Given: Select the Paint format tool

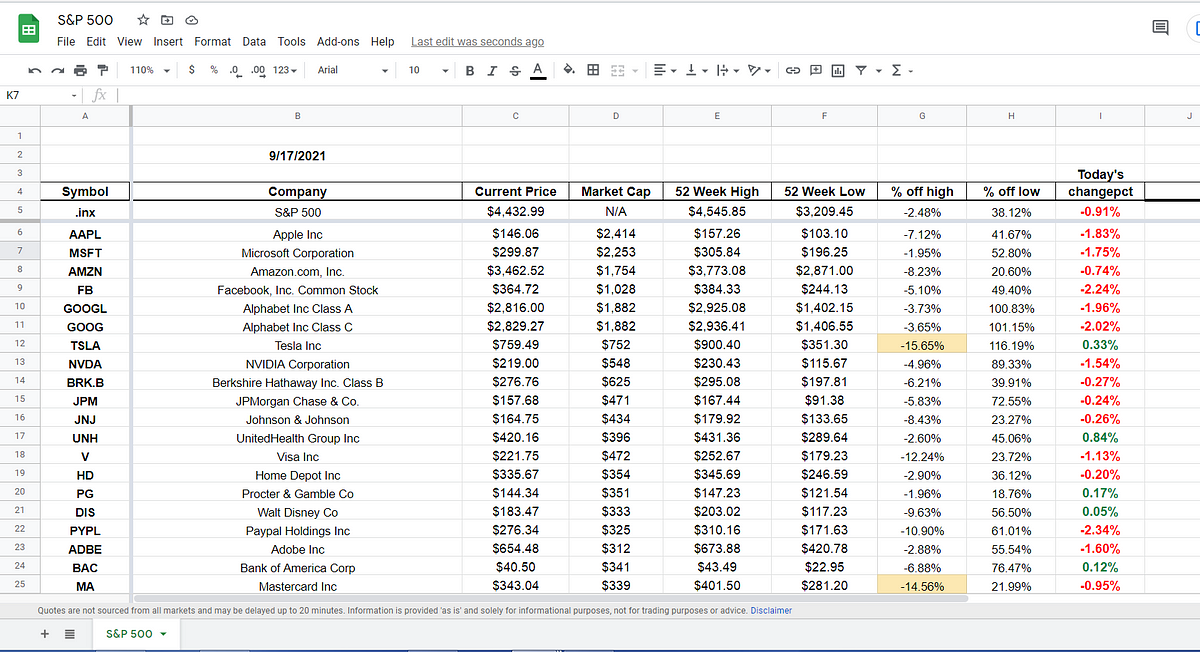Looking at the screenshot, I should click(x=102, y=70).
